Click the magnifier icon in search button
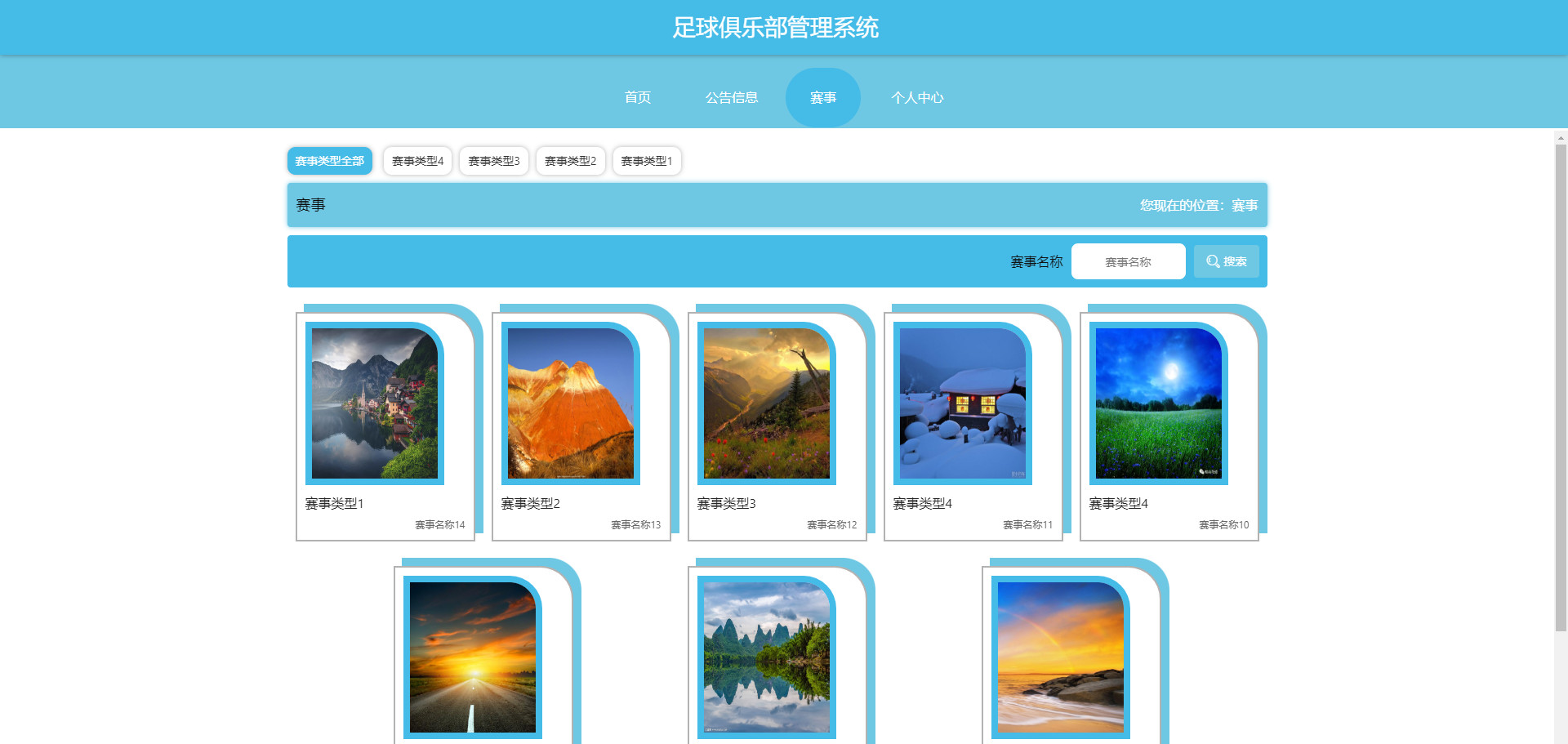 (x=1213, y=261)
